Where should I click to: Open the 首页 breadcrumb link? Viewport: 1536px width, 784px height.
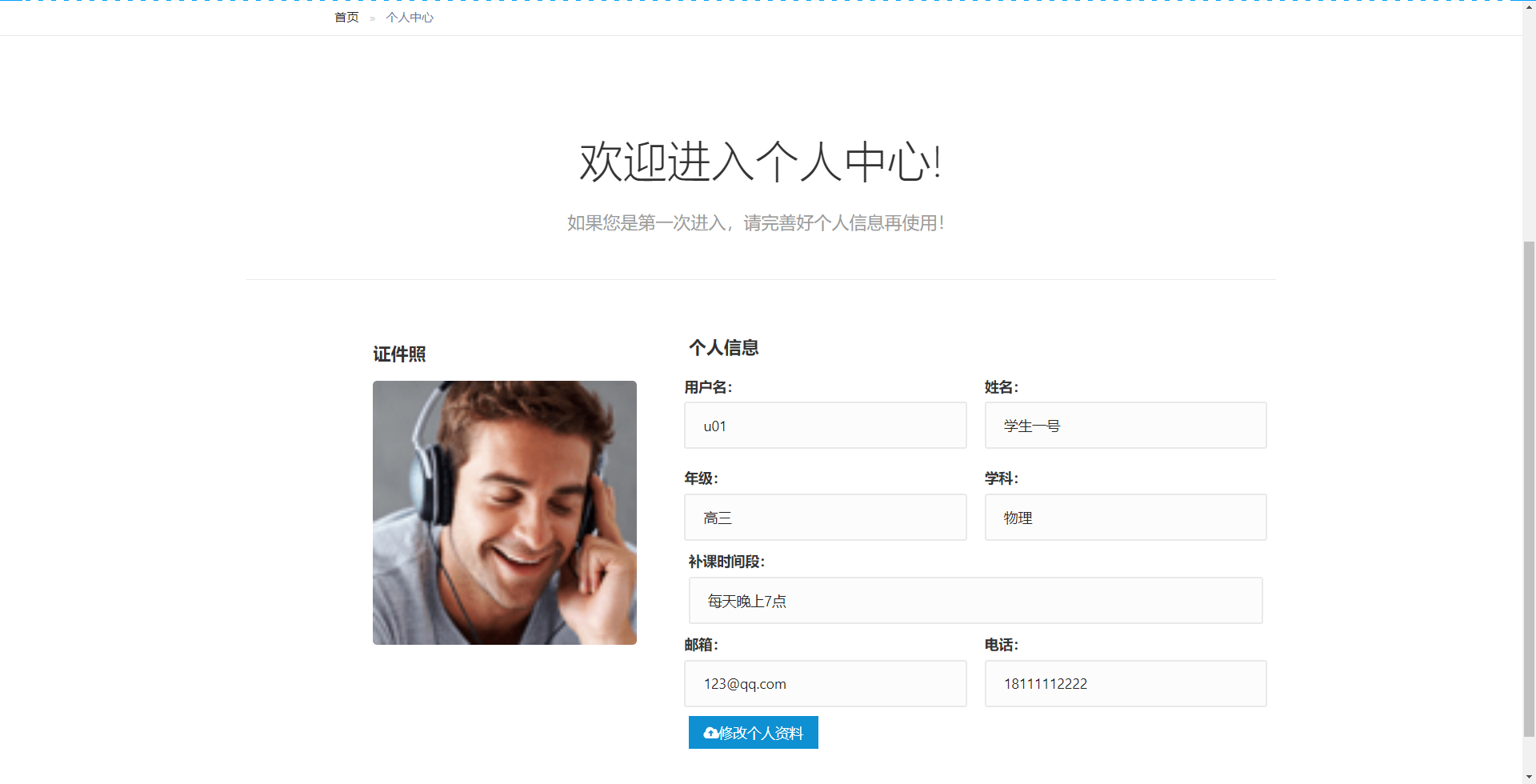pos(346,17)
